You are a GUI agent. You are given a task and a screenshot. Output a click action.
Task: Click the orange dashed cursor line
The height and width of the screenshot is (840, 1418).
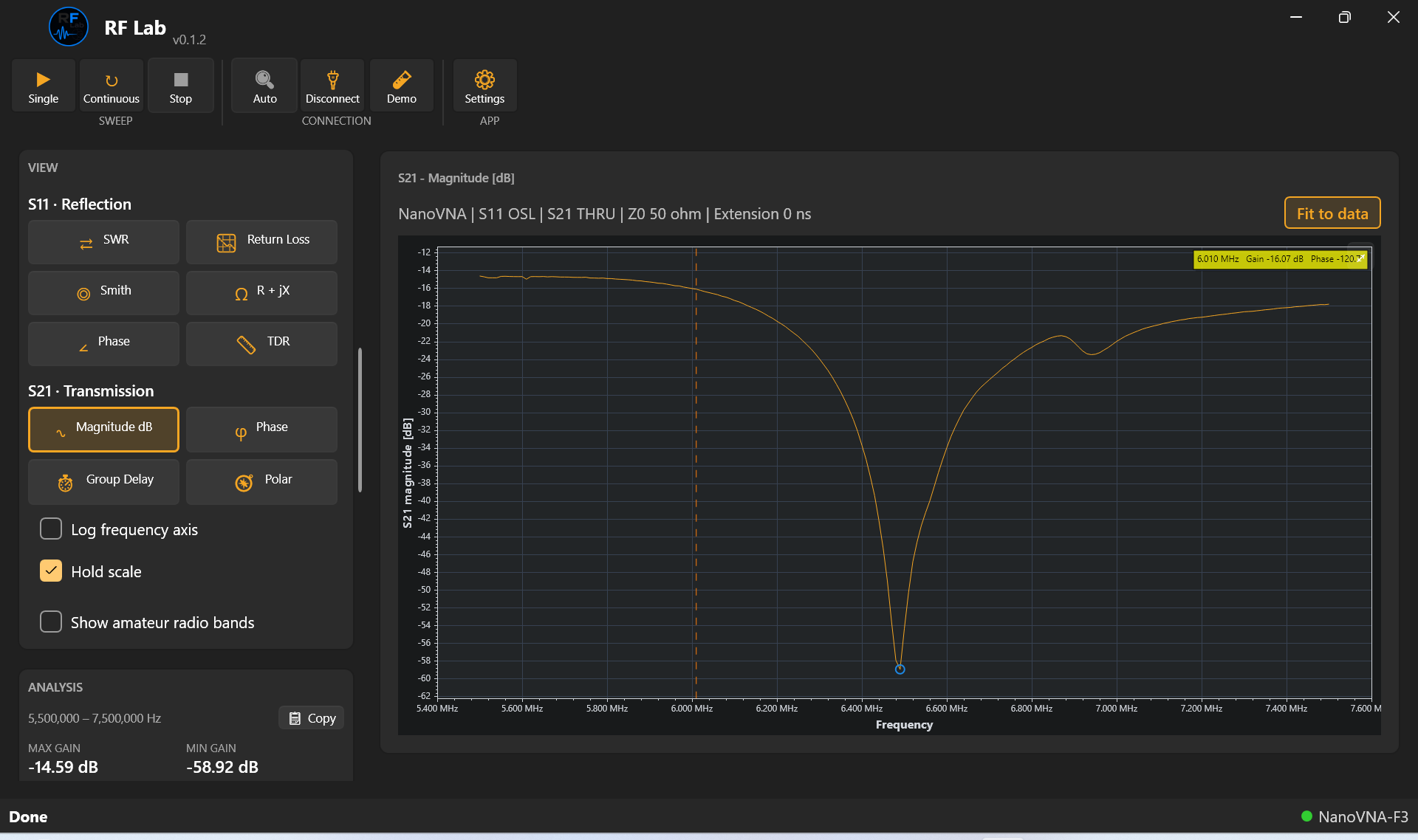point(695,472)
